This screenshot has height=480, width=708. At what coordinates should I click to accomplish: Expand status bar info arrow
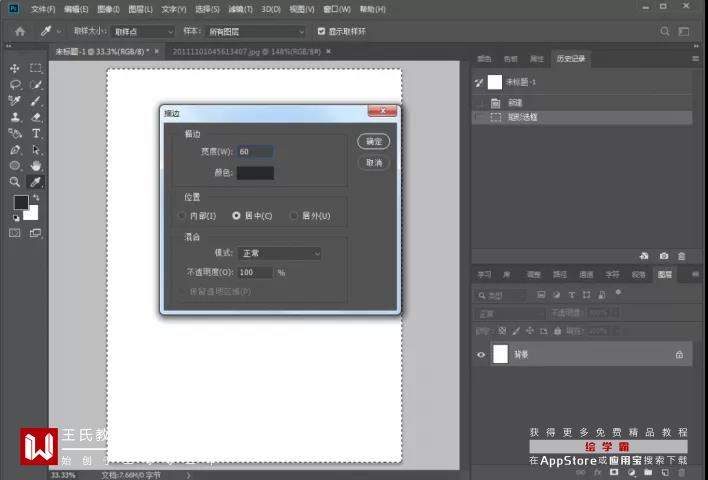coord(188,475)
